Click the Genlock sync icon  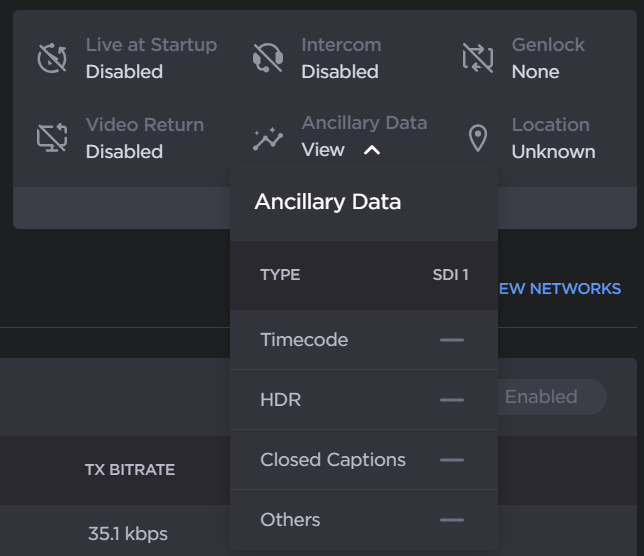click(x=478, y=58)
